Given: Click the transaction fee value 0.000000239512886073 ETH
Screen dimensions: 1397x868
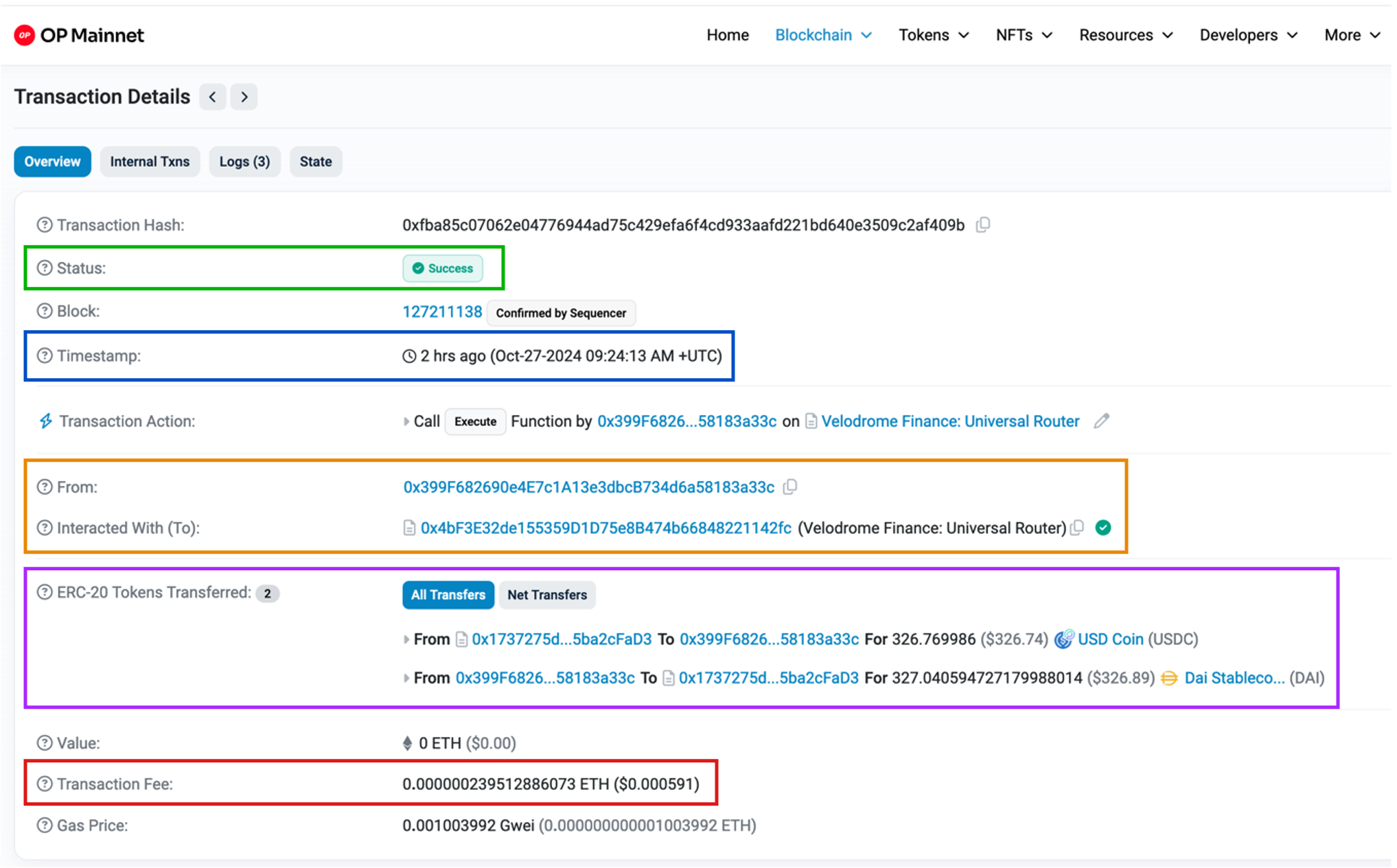Looking at the screenshot, I should 506,784.
